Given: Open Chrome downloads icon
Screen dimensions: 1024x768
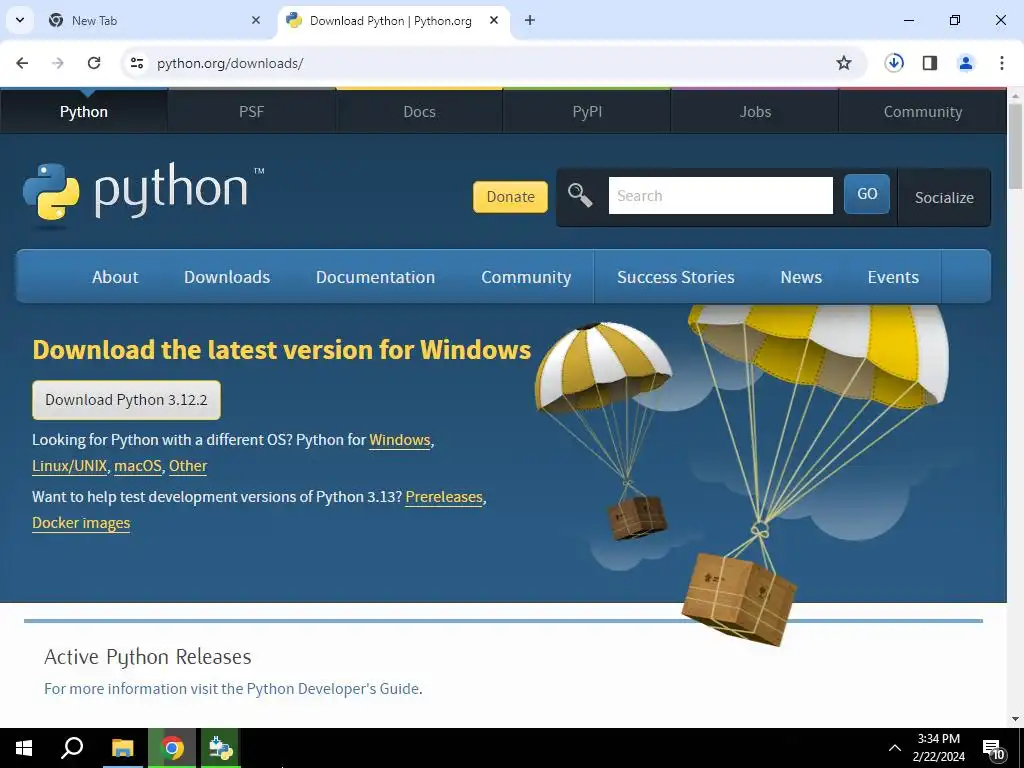Looking at the screenshot, I should [894, 63].
